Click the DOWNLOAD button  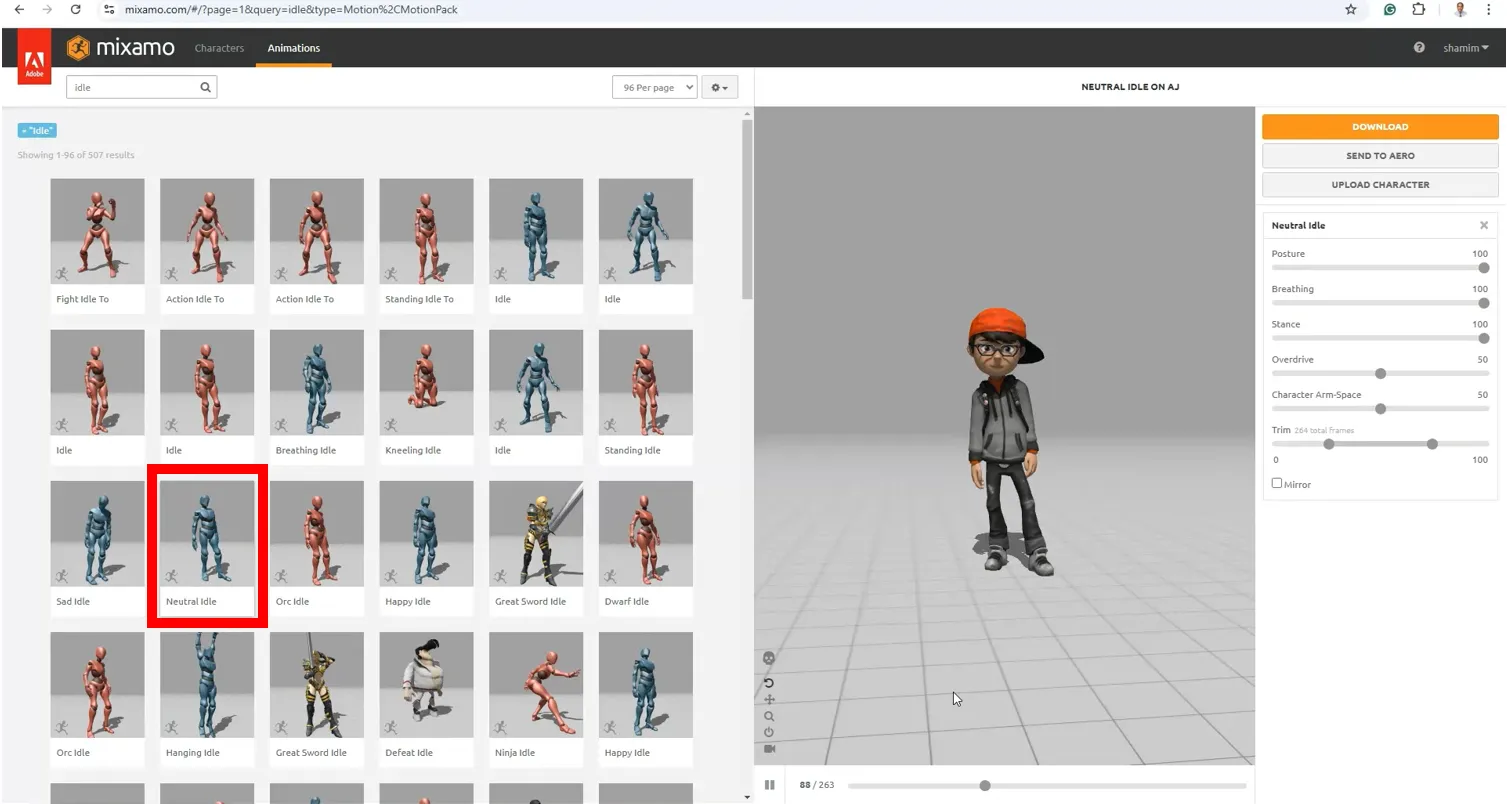[1380, 126]
